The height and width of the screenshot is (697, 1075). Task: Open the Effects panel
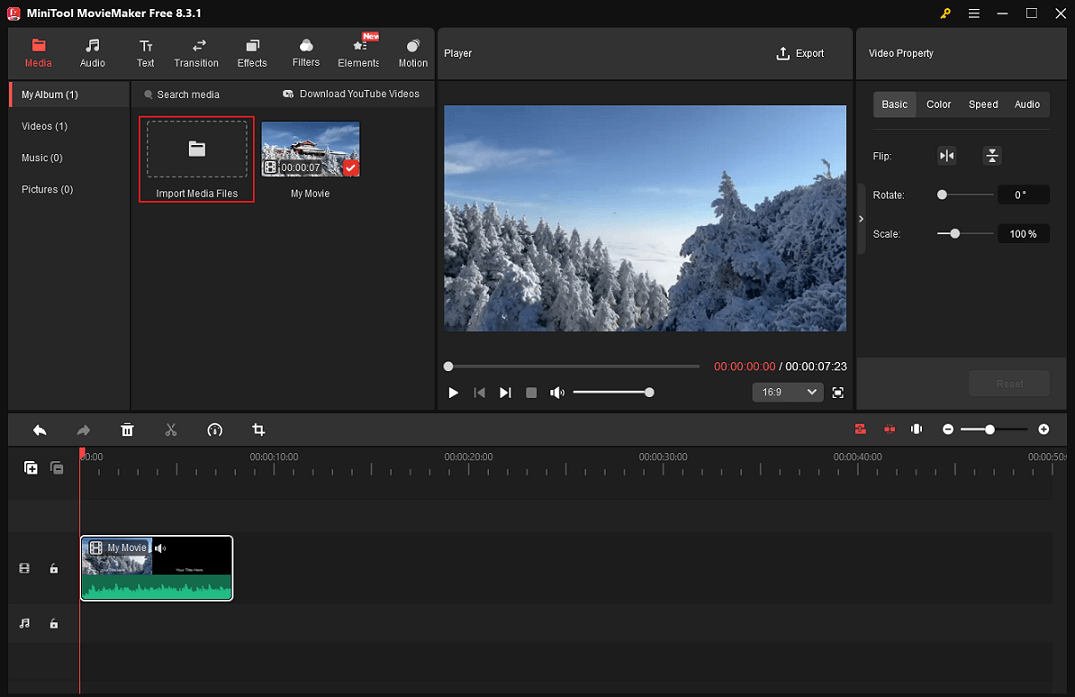point(252,52)
